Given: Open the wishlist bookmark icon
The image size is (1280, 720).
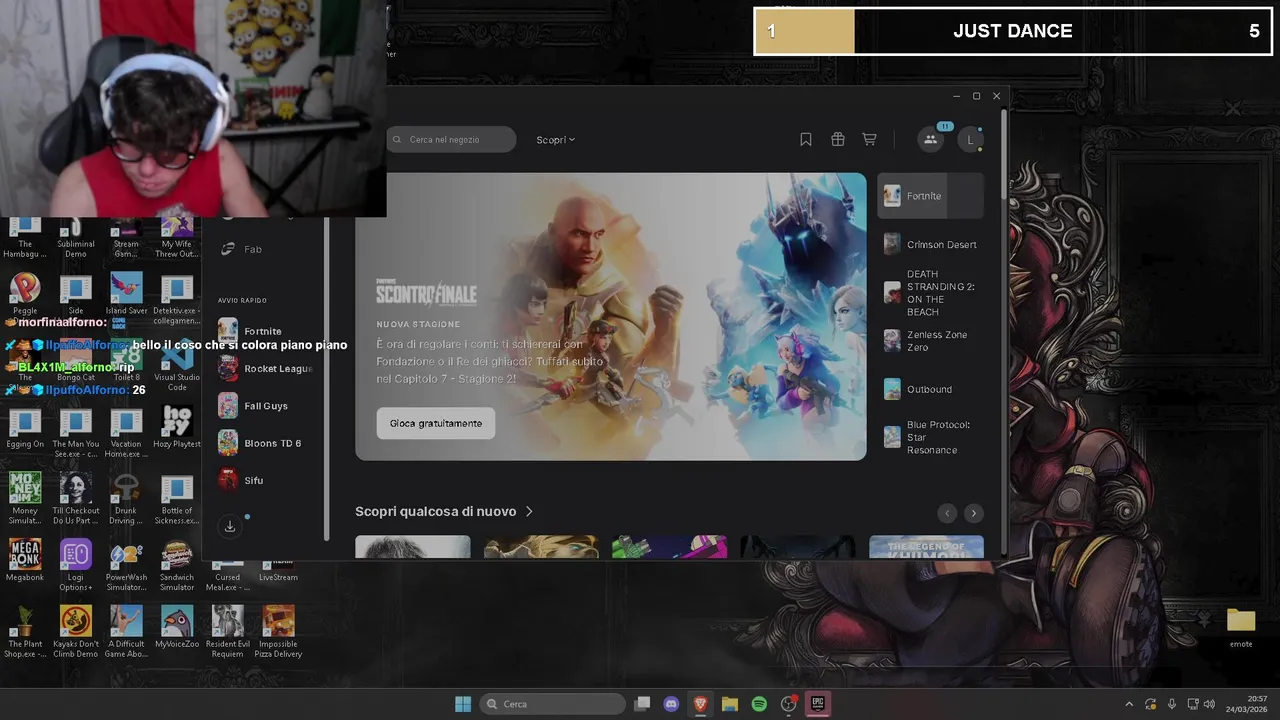Looking at the screenshot, I should point(806,140).
